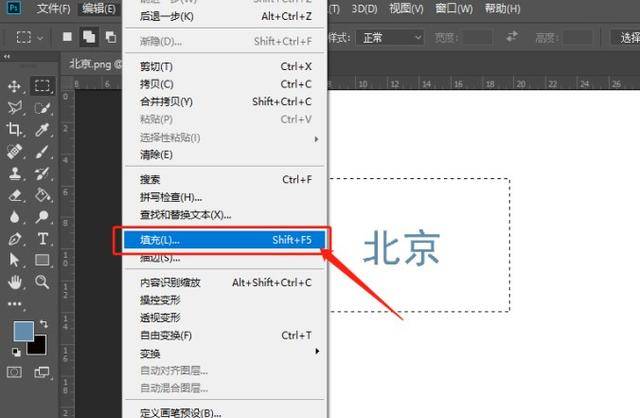Select the Rectangular Marquee tool
The image size is (640, 418).
[43, 86]
